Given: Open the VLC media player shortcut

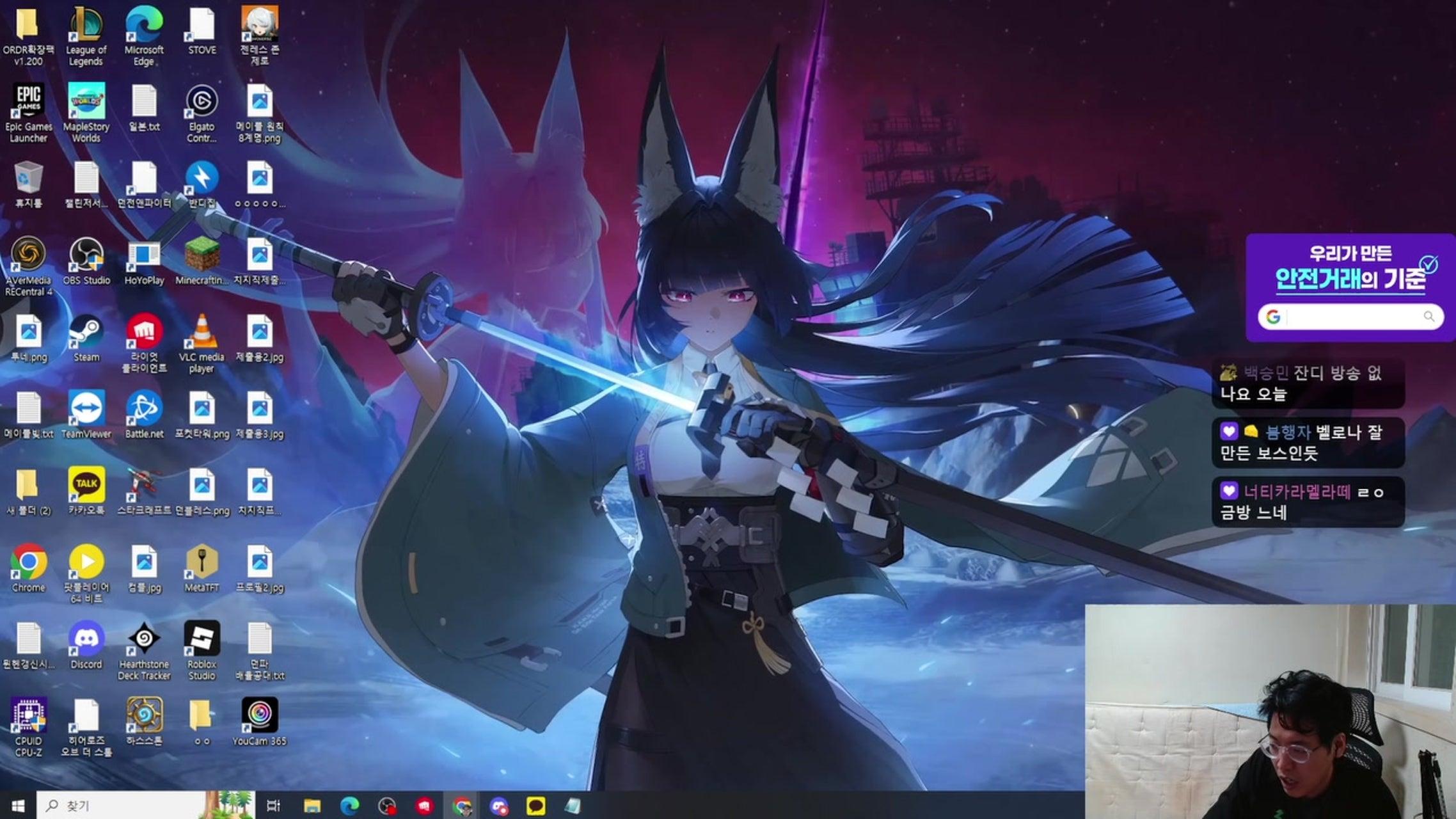Looking at the screenshot, I should pos(202,343).
